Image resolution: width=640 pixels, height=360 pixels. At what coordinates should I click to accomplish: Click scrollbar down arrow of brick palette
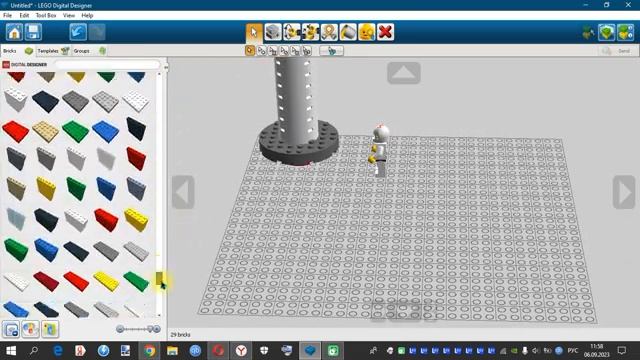pos(159,315)
